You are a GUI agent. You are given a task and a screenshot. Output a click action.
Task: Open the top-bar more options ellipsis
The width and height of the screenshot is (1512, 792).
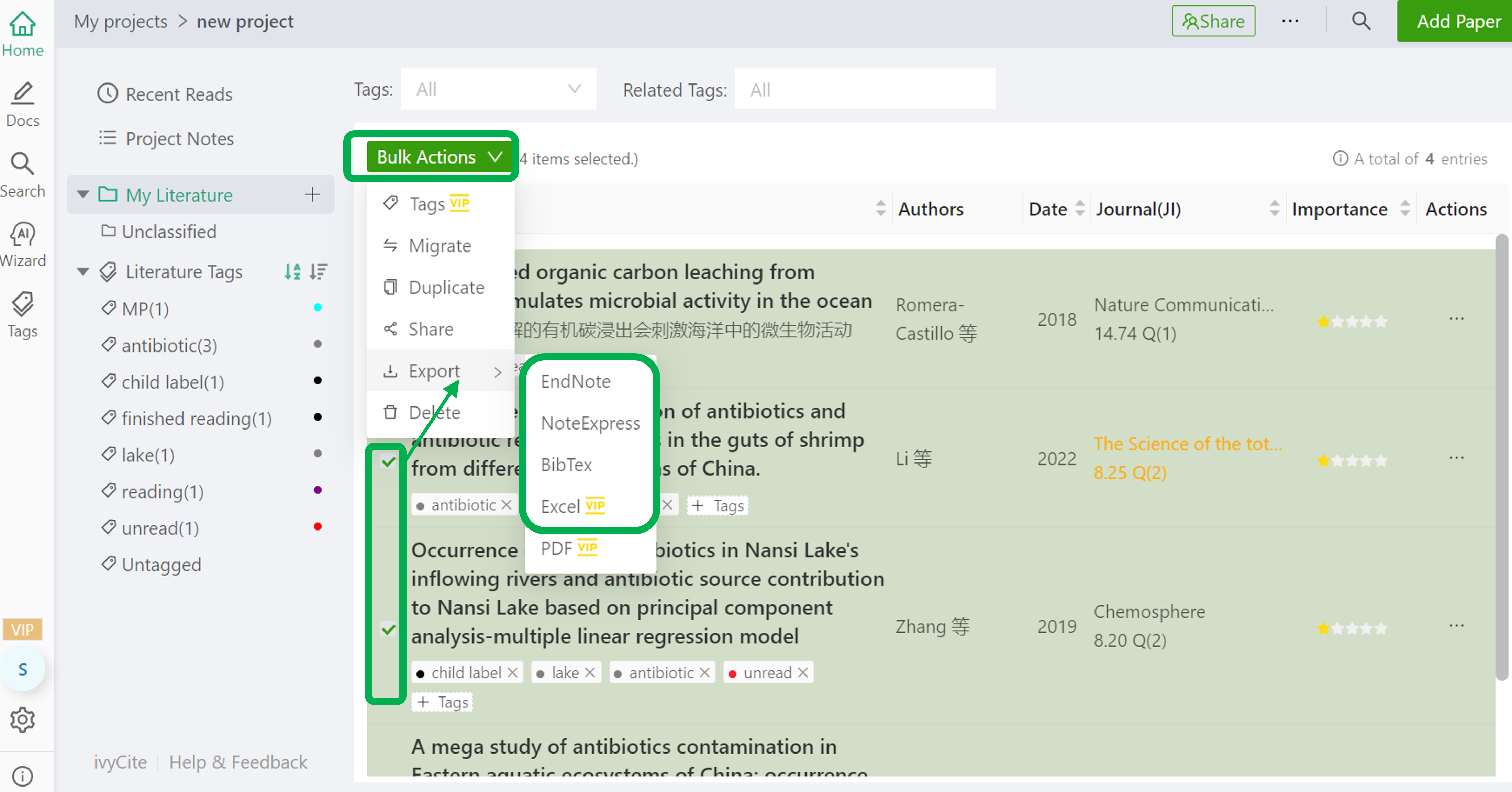pyautogui.click(x=1290, y=21)
